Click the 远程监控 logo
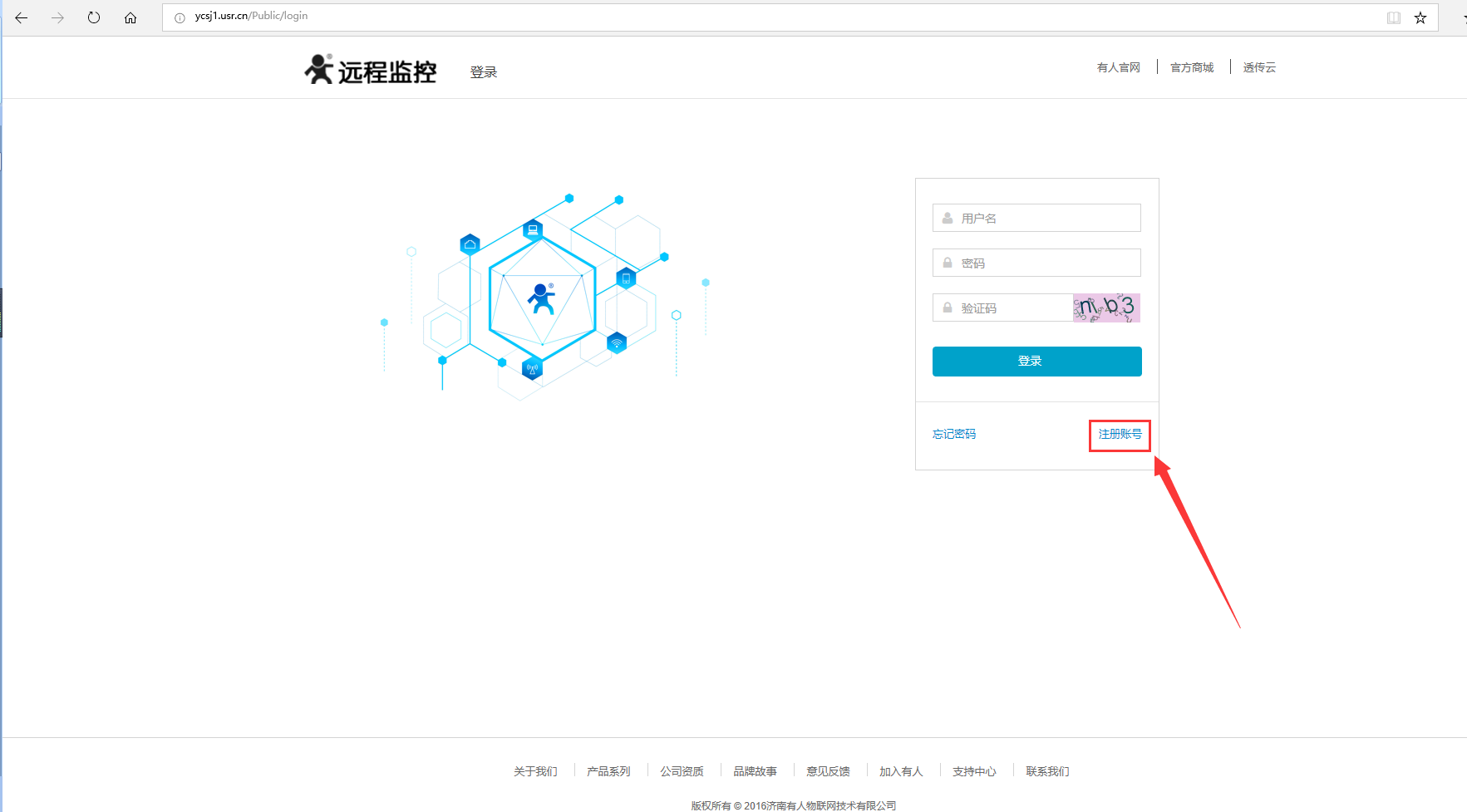This screenshot has width=1467, height=812. [x=371, y=71]
